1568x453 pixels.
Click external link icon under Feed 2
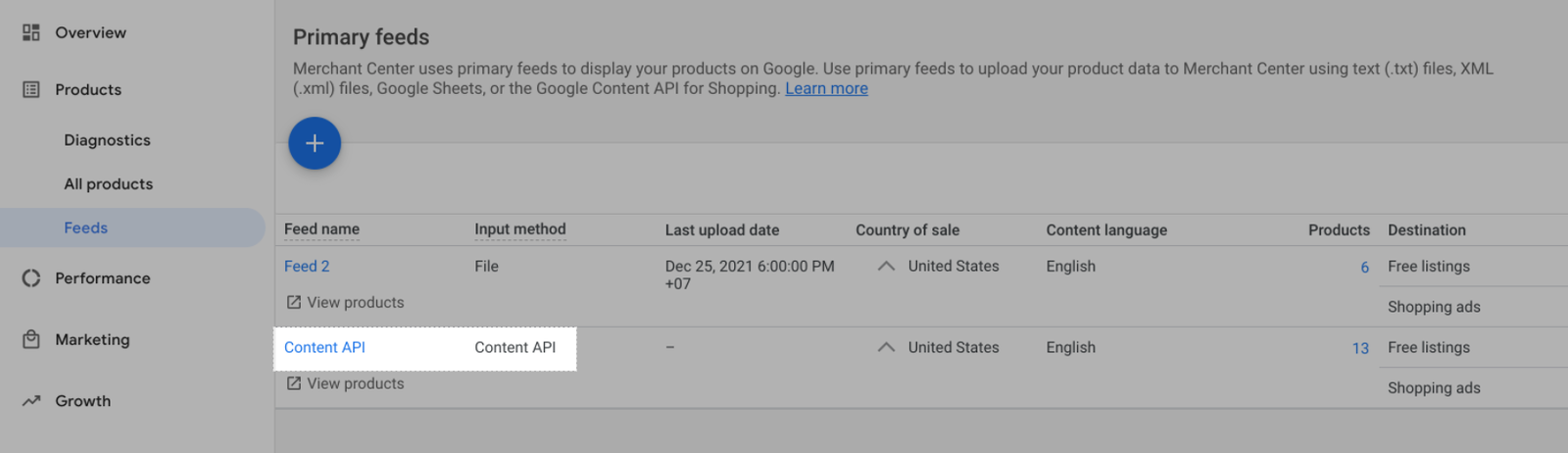click(x=294, y=302)
